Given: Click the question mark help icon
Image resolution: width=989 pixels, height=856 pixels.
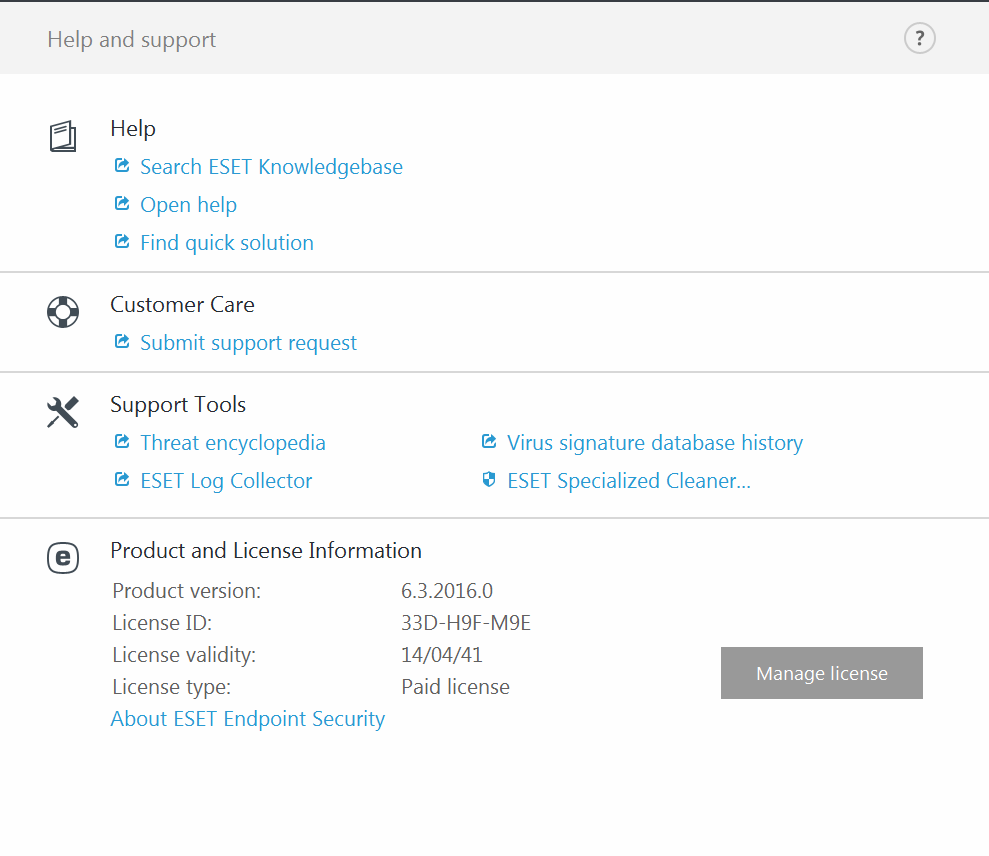Looking at the screenshot, I should click(x=919, y=39).
